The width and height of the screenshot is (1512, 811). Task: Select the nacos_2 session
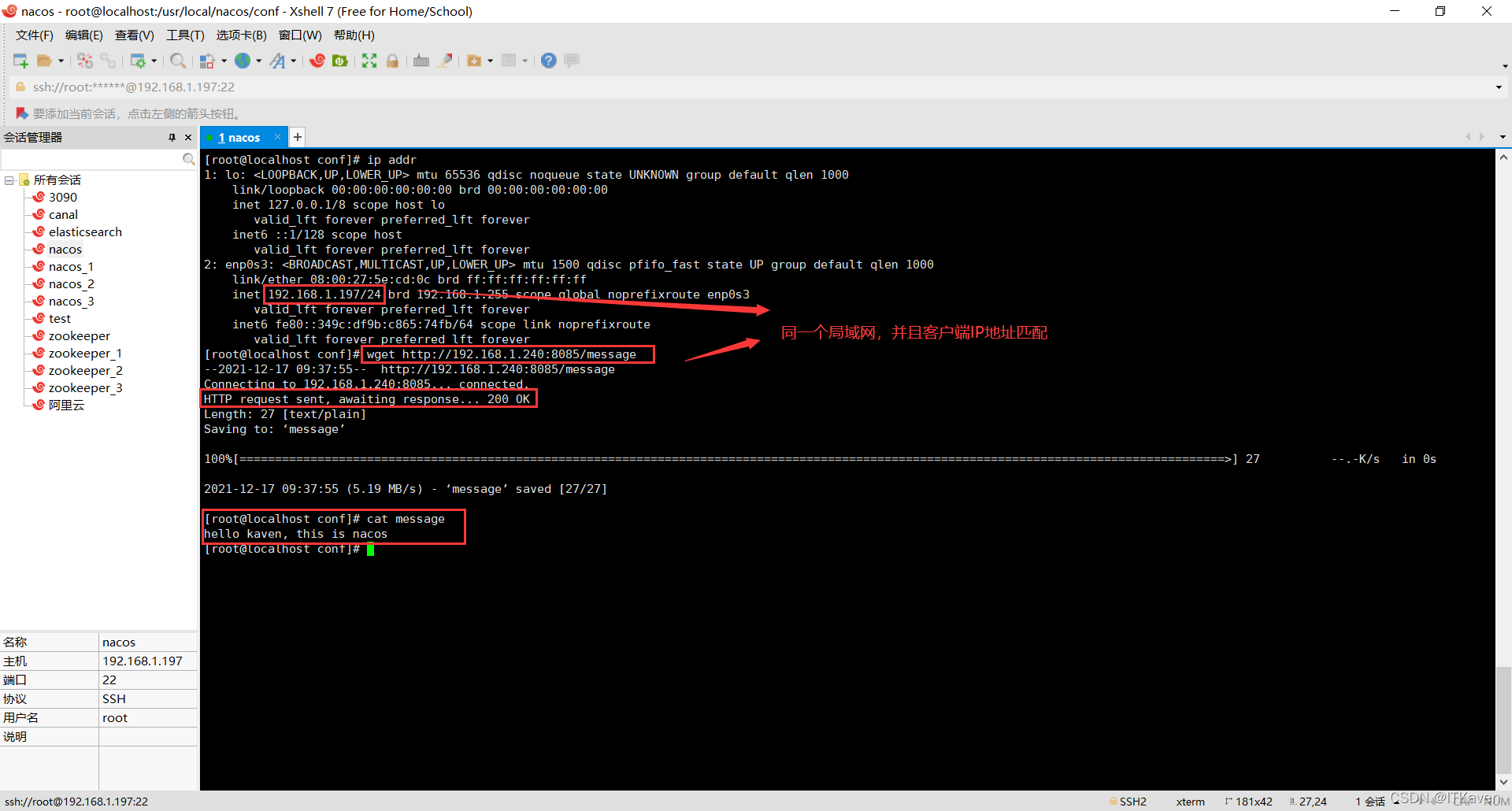71,284
